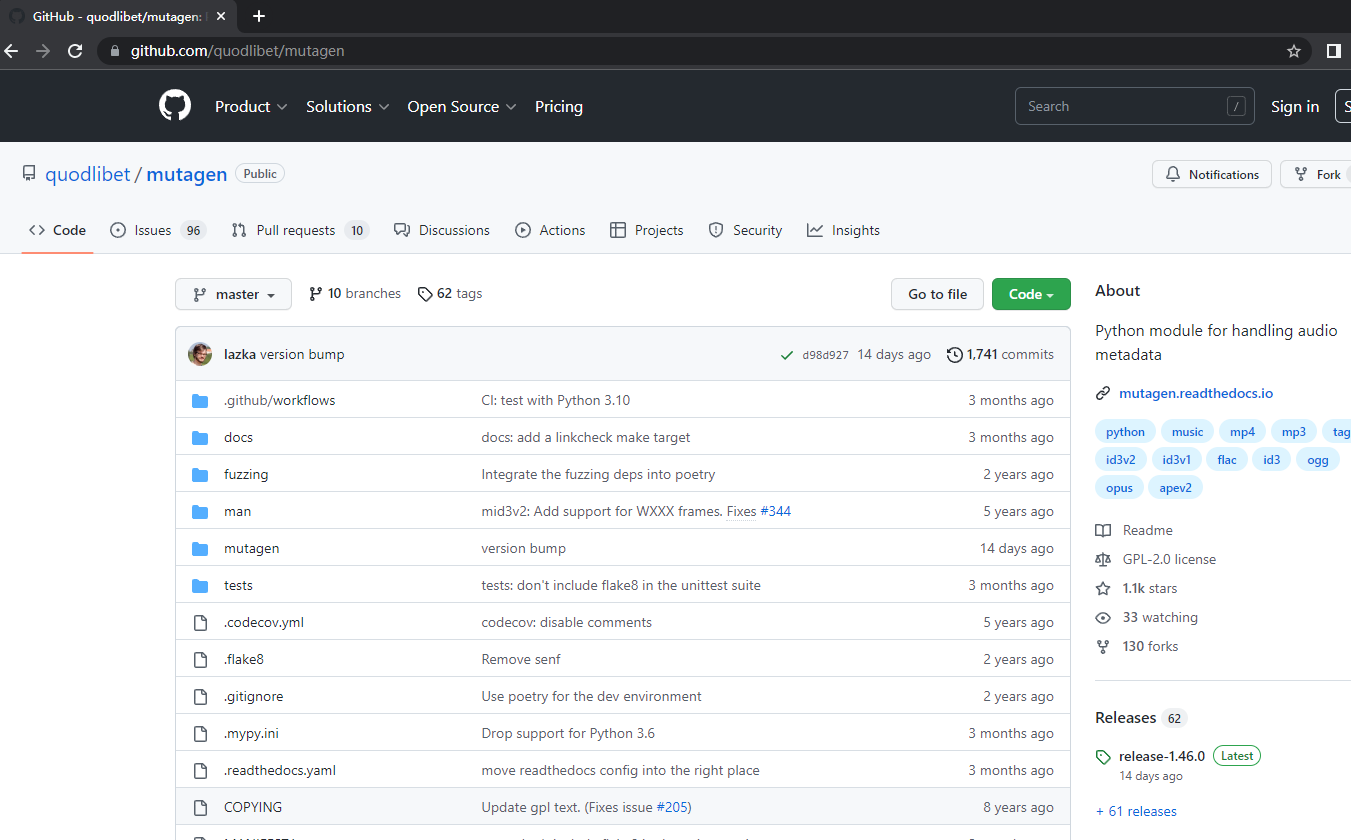This screenshot has width=1351, height=840.
Task: Switch to the Actions tab
Action: click(550, 230)
